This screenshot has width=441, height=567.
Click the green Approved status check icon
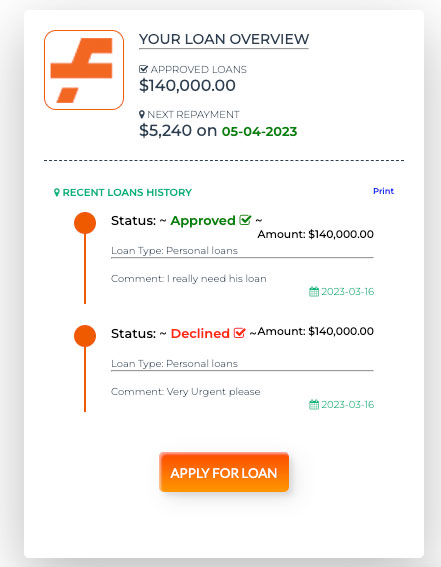[245, 220]
